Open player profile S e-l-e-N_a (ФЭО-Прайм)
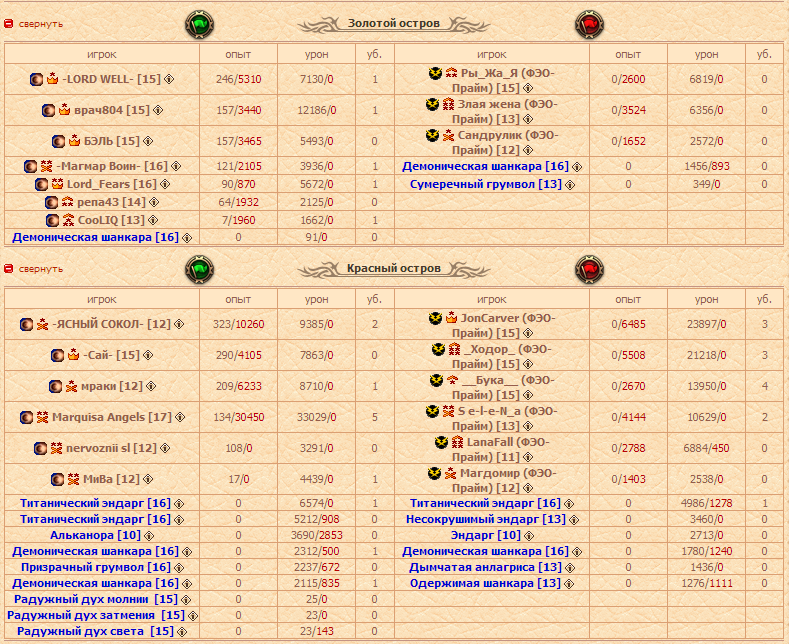789x644 pixels. click(x=505, y=419)
